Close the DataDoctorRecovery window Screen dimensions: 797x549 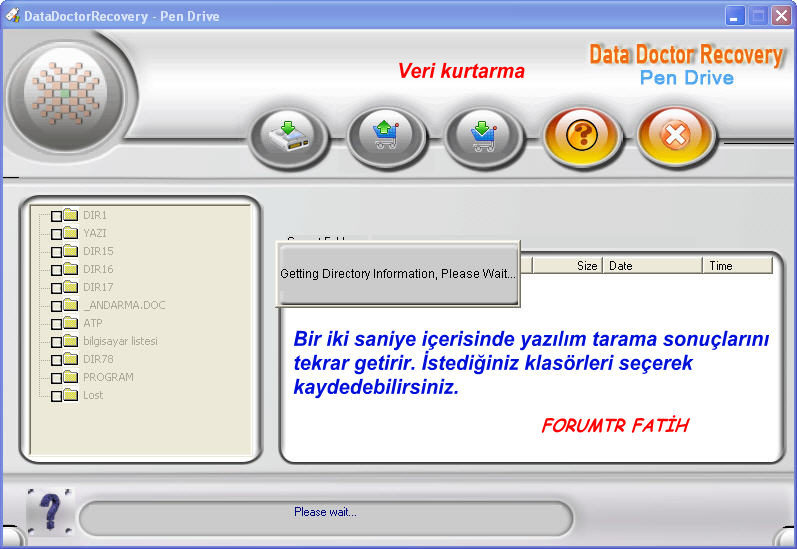781,16
